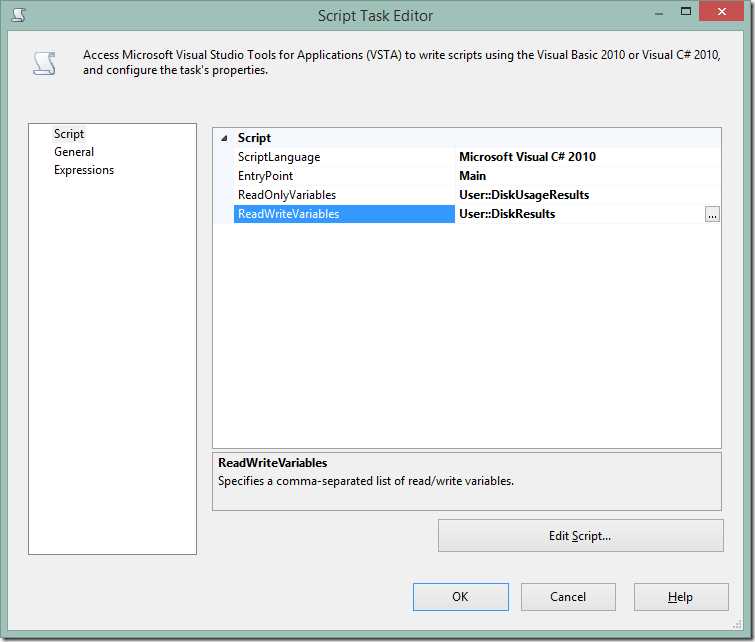Click the Microsoft Visual C# 2010 value

click(x=527, y=157)
